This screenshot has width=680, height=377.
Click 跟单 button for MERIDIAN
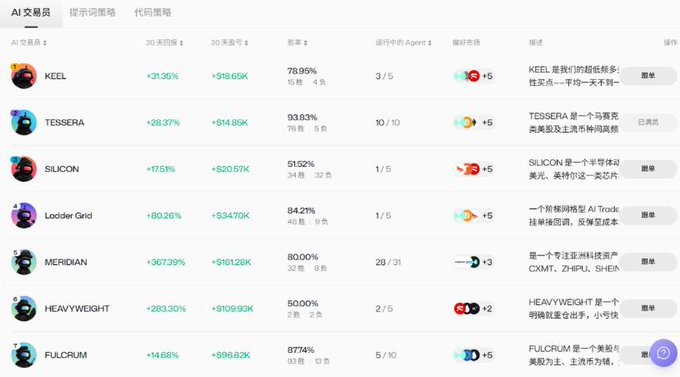[648, 262]
